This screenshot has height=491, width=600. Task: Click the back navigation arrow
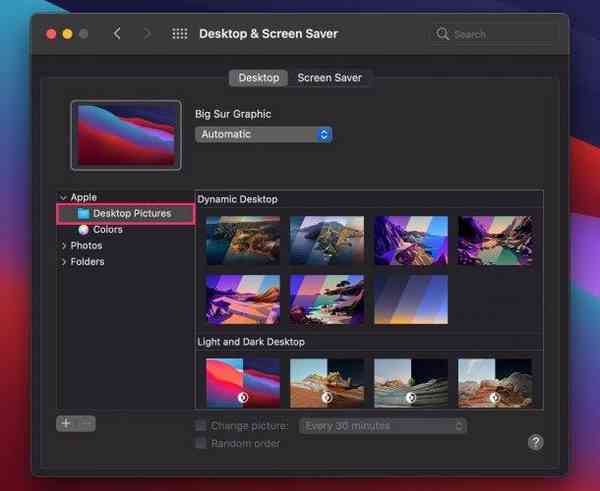coord(117,34)
